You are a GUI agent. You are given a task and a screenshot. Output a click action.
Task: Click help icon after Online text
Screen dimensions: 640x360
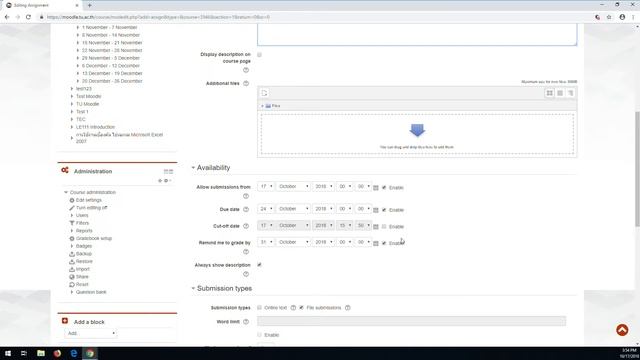click(293, 308)
